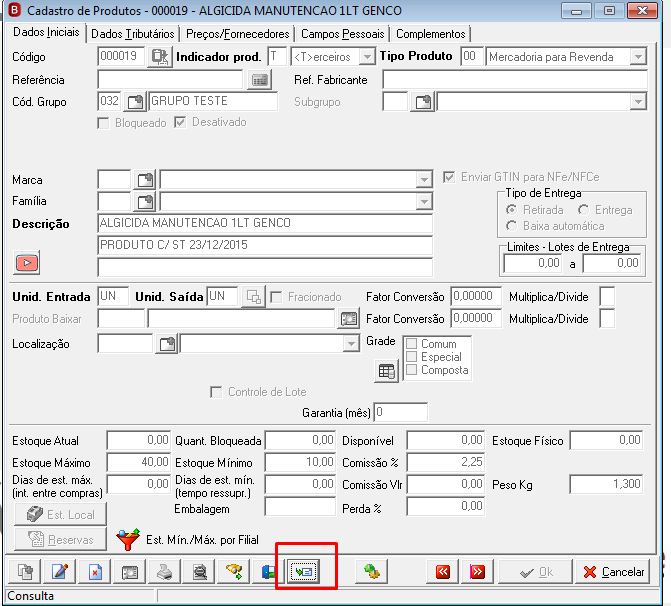Screen dimensions: 671x606
Task: Open the Subgrupo lookup icon
Action: (x=423, y=102)
